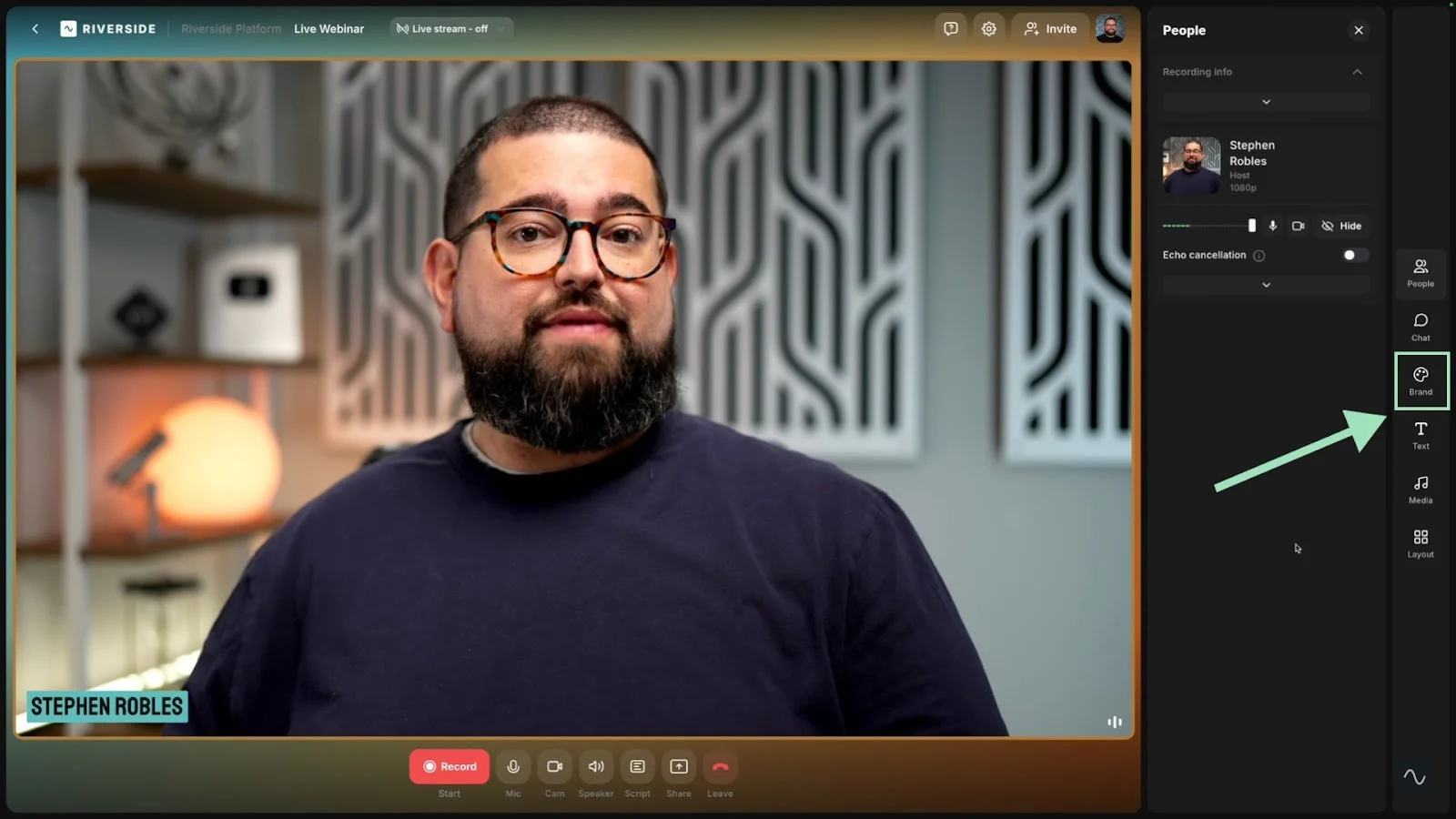The height and width of the screenshot is (819, 1456).
Task: Collapse the Recording info section
Action: pyautogui.click(x=1357, y=71)
